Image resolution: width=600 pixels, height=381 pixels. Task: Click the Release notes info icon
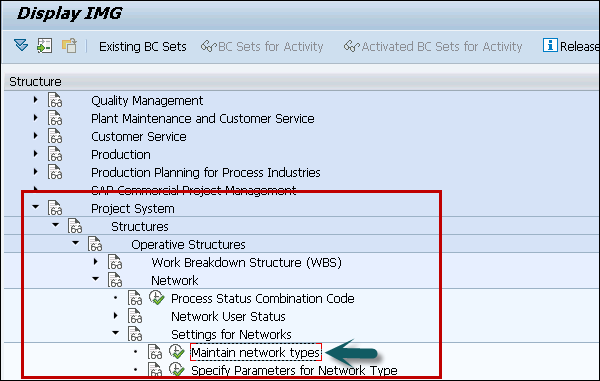550,46
